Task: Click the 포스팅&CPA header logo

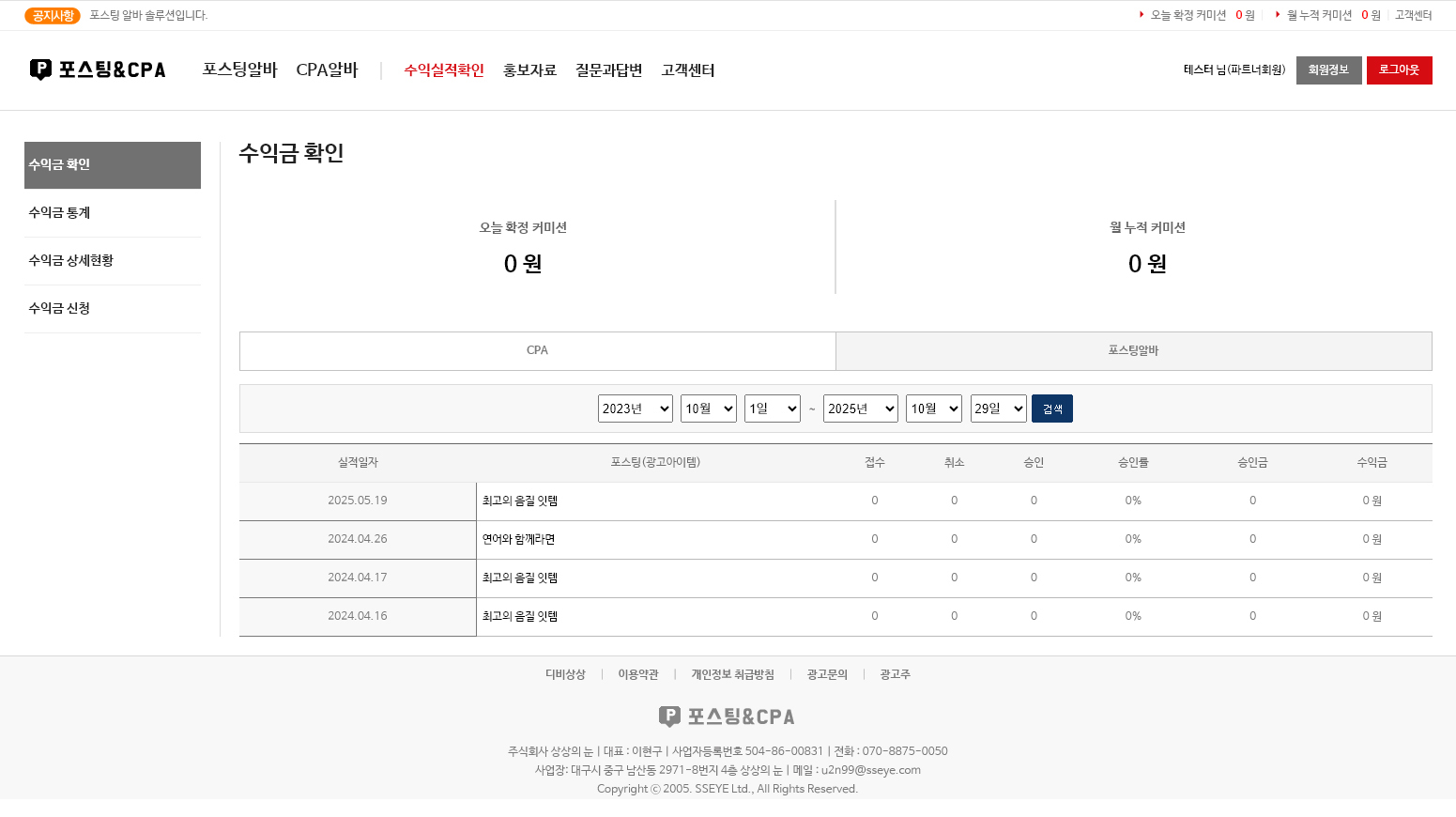Action: pos(98,69)
